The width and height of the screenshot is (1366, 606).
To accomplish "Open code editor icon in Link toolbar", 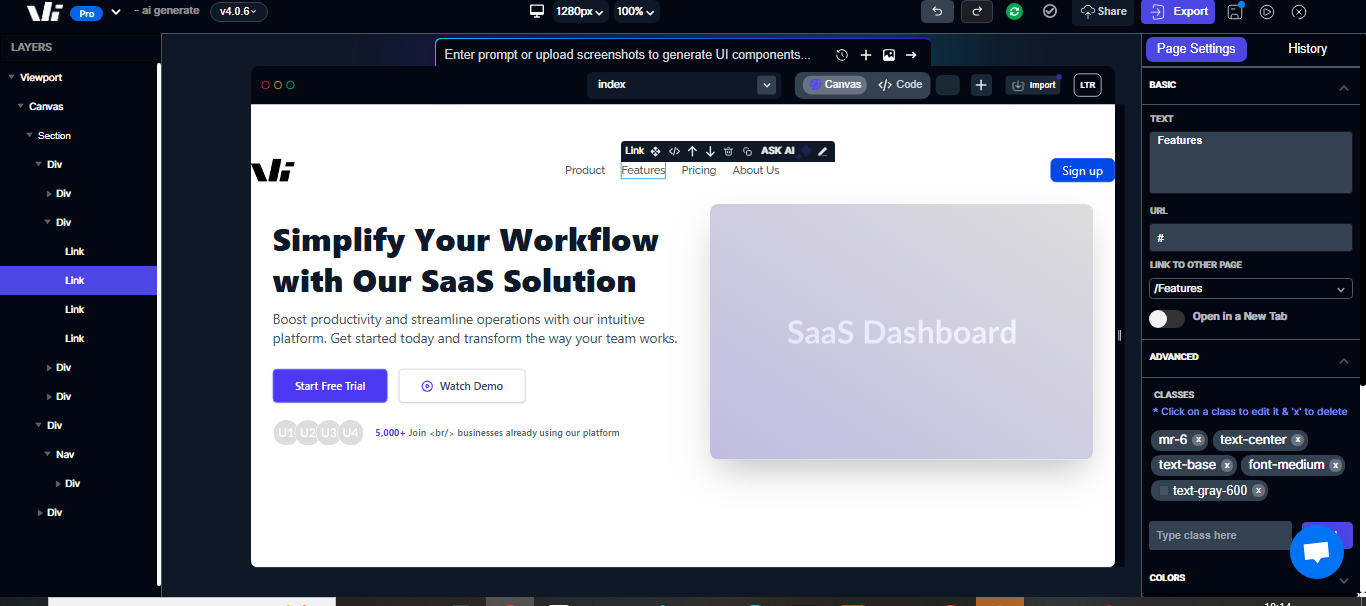I will [674, 151].
